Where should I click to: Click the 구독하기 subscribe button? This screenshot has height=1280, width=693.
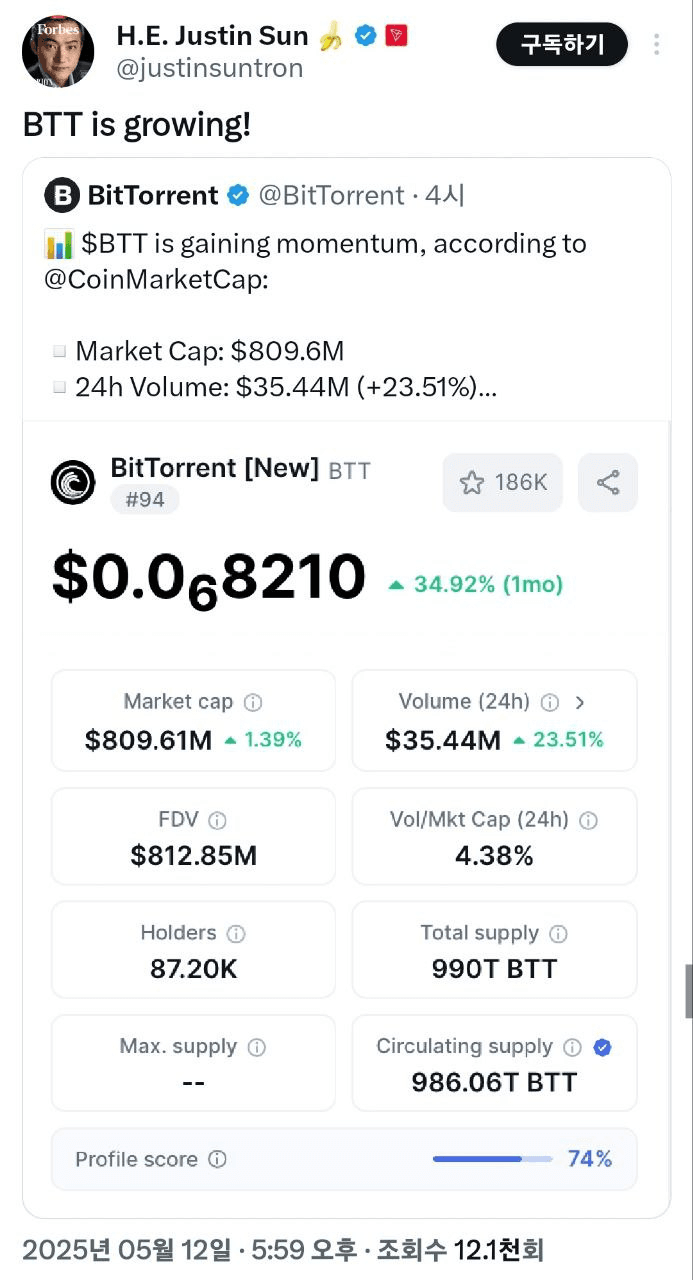pyautogui.click(x=563, y=44)
